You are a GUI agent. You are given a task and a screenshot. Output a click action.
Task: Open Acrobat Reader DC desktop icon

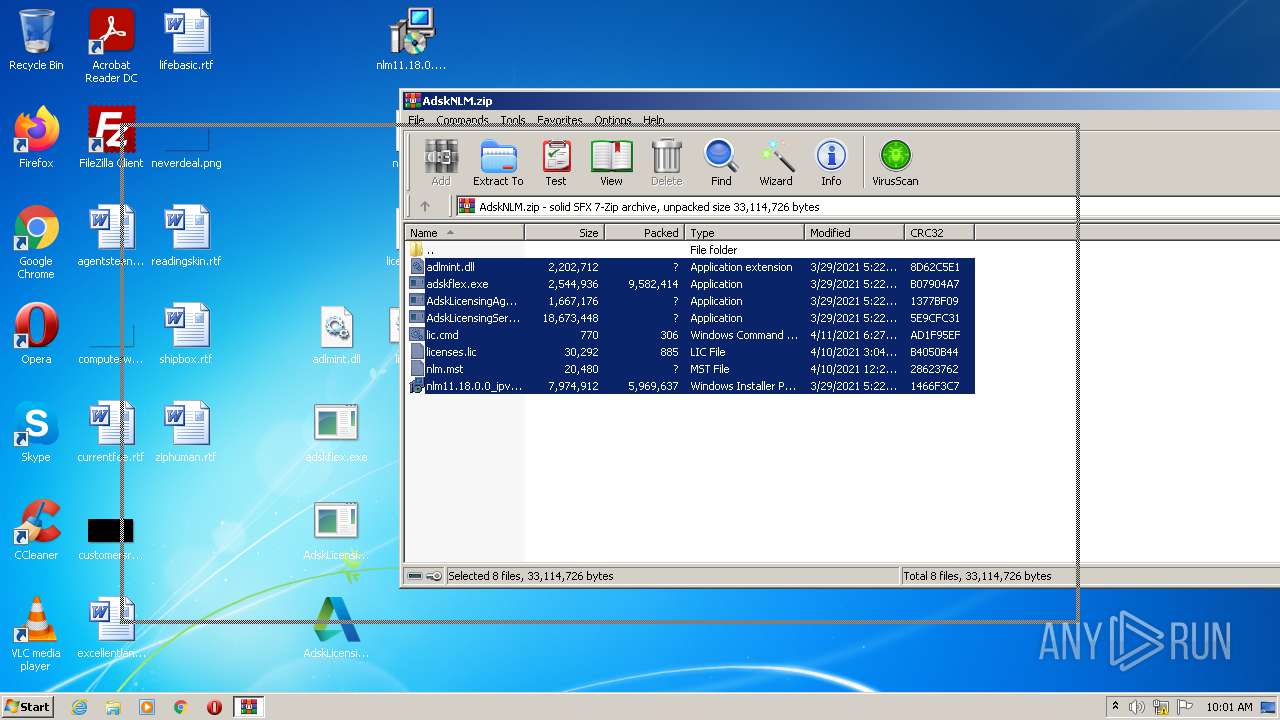point(111,46)
